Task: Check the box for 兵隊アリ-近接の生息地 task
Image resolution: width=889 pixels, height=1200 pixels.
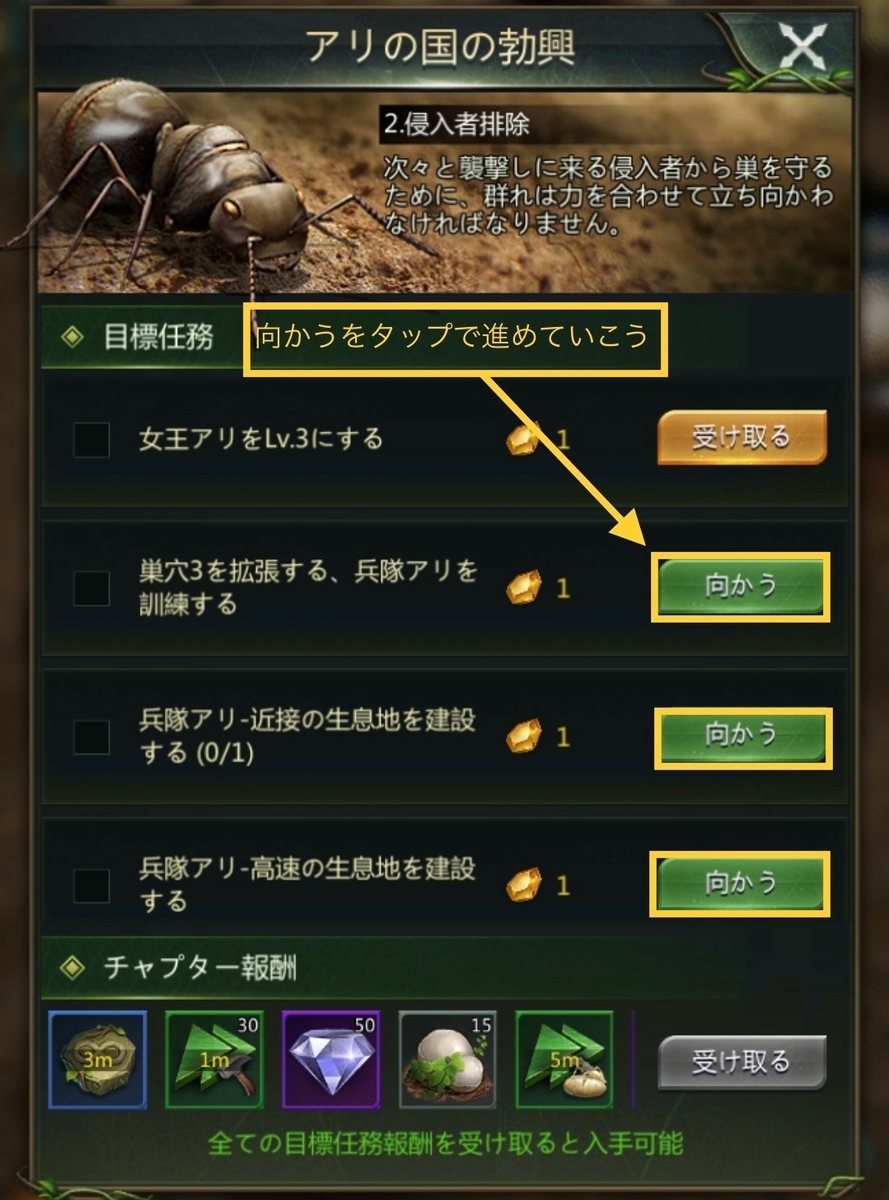Action: click(x=92, y=737)
